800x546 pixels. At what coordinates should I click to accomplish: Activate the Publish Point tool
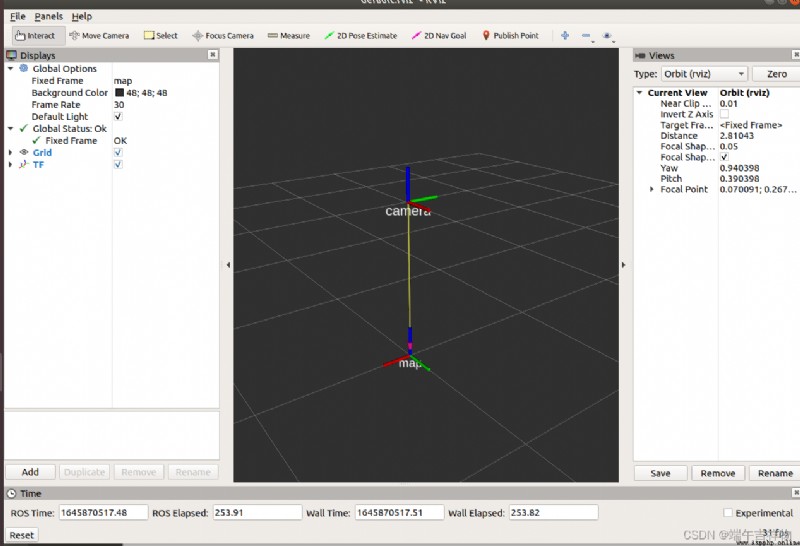pos(510,36)
